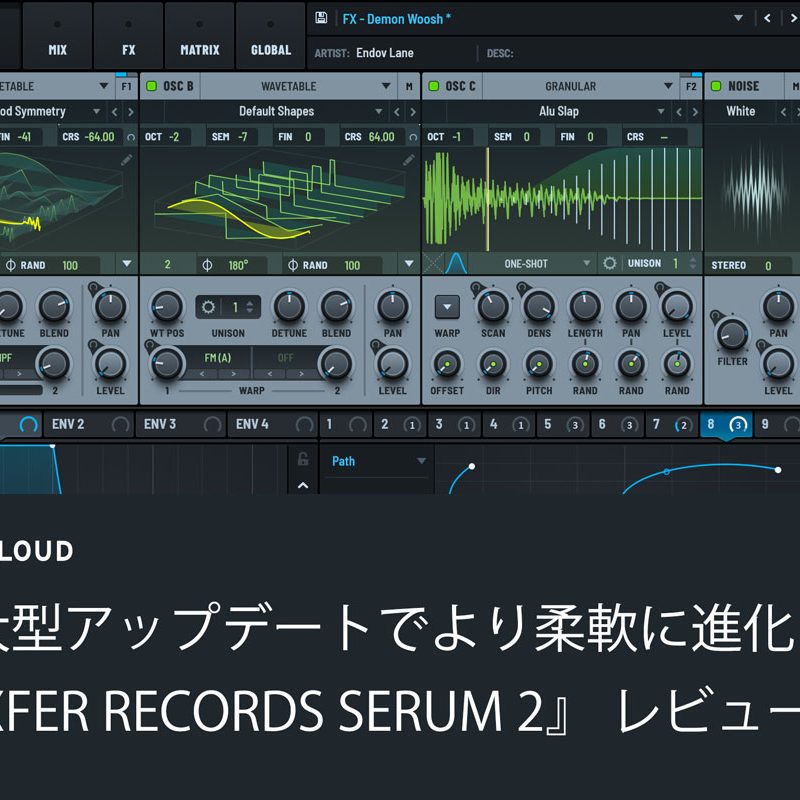Expand OSC A extra options arrow
The height and width of the screenshot is (800, 800).
click(x=127, y=263)
